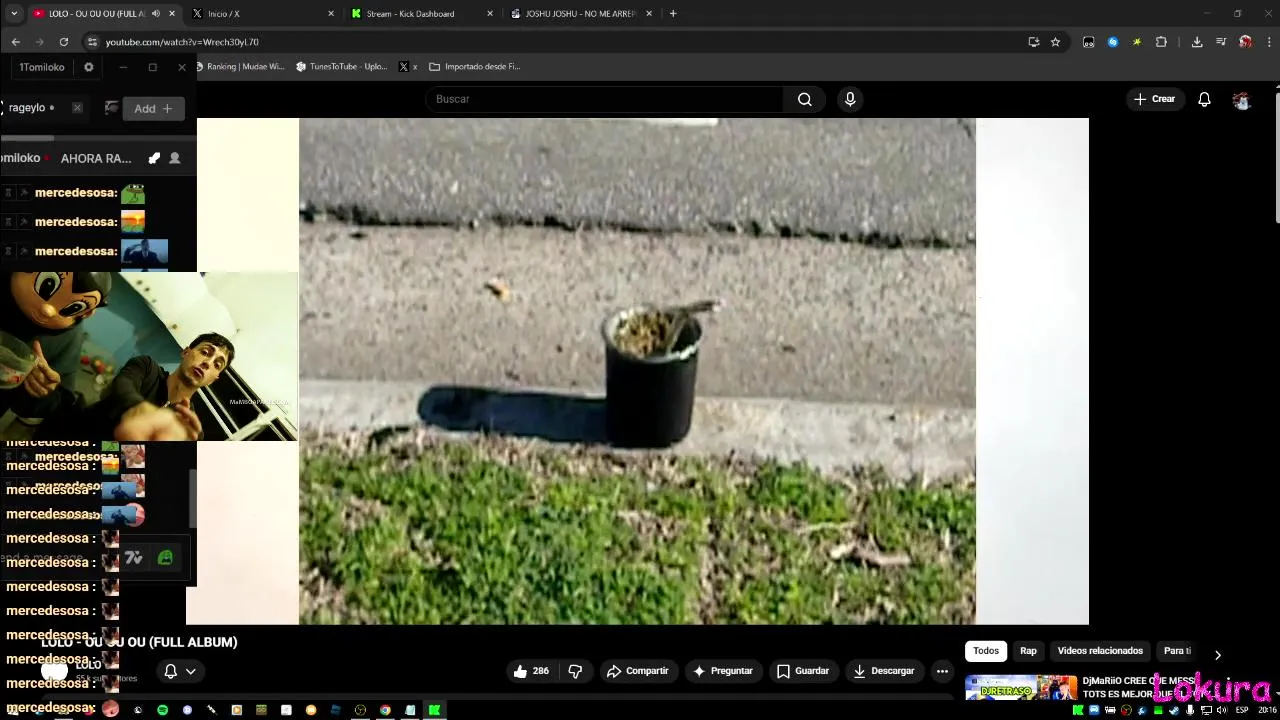Click the taskbar clock showing 20:16
Screen dimensions: 1280x720
1267,710
